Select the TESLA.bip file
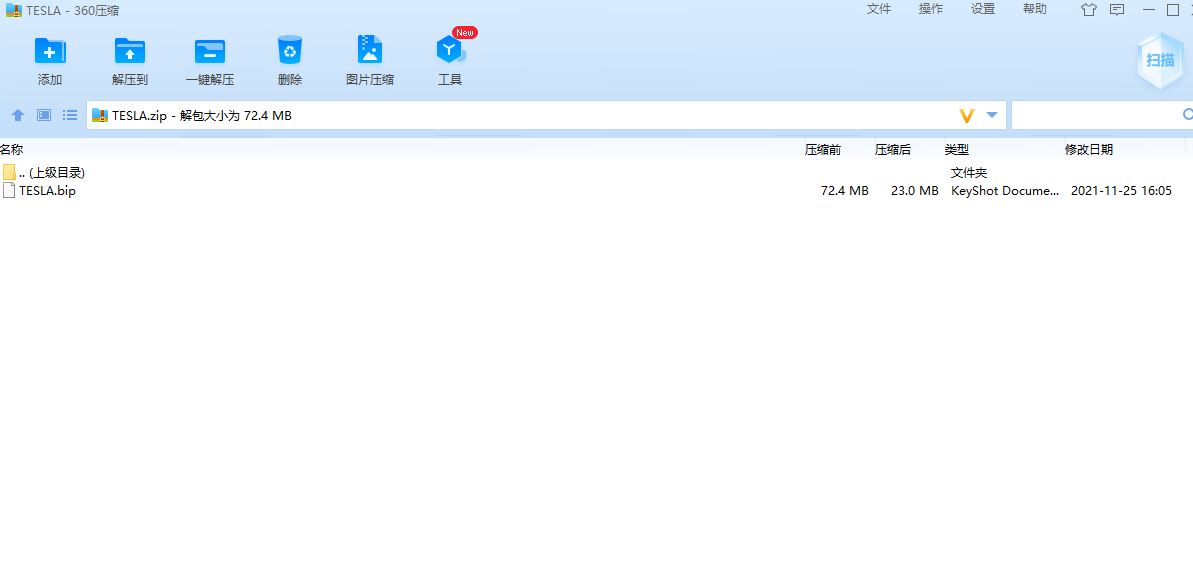Image resolution: width=1193 pixels, height=580 pixels. [x=47, y=191]
